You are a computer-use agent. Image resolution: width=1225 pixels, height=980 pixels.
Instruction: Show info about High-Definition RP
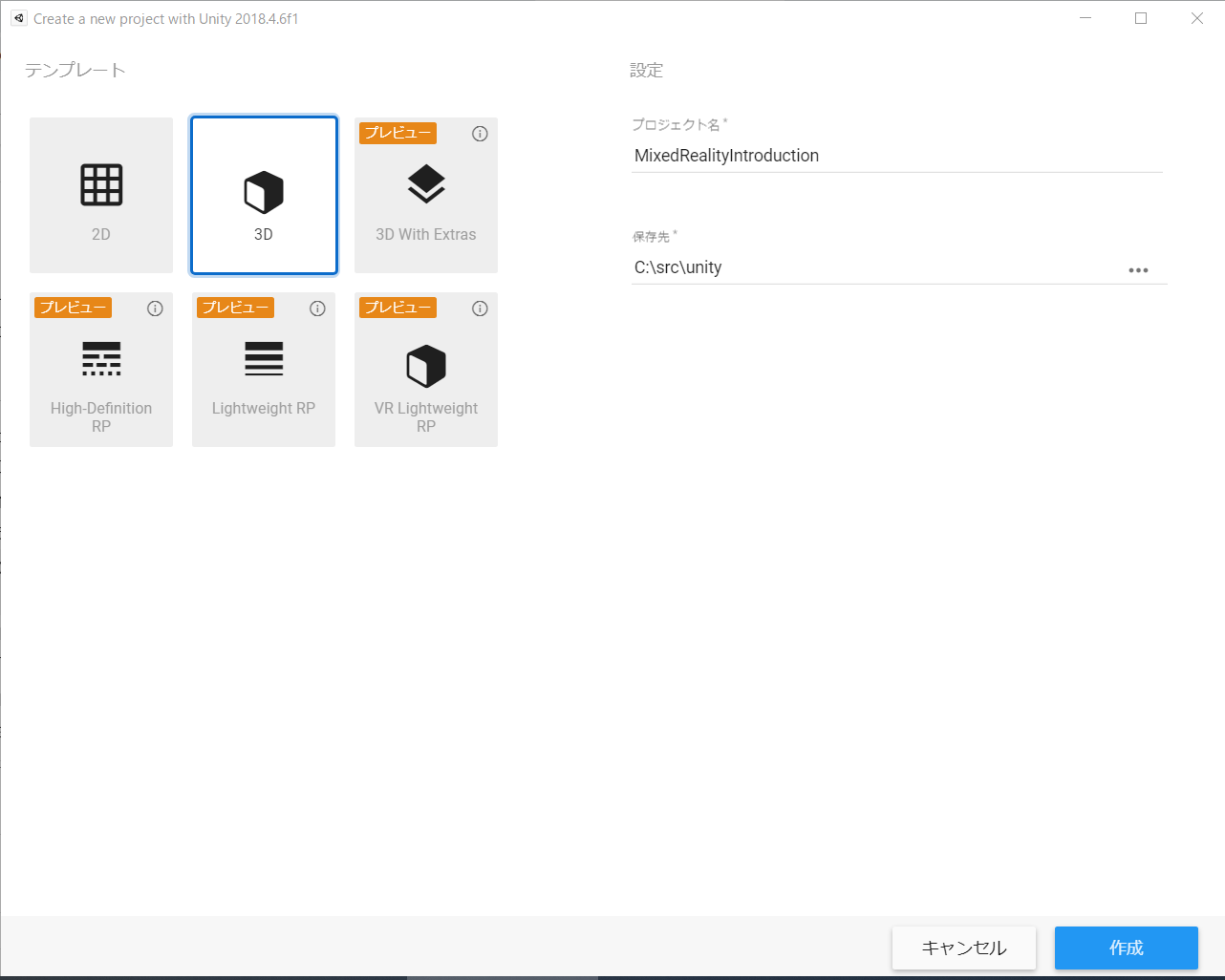coord(155,308)
